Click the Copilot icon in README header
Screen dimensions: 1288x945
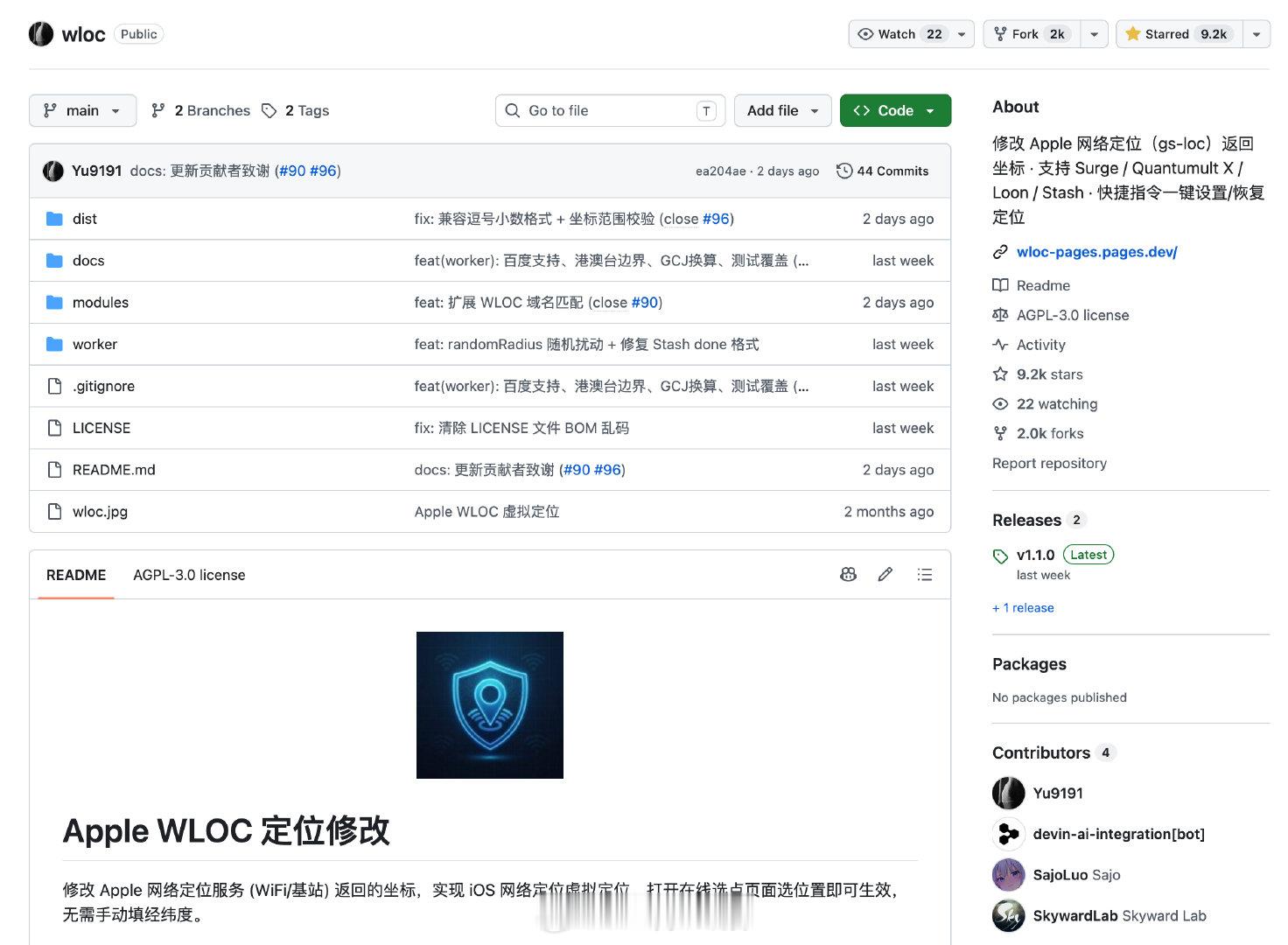point(848,575)
